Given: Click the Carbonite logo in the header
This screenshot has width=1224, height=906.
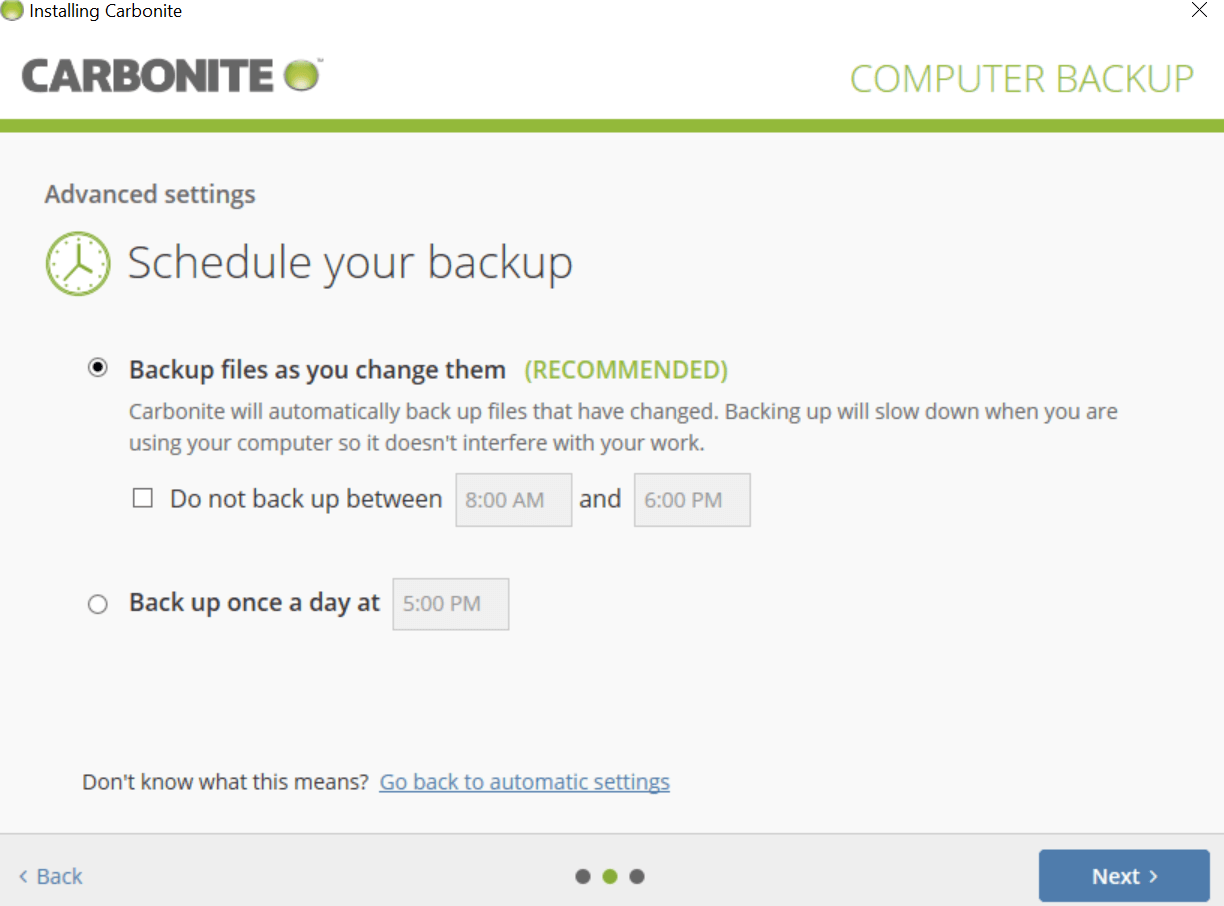Looking at the screenshot, I should tap(170, 74).
